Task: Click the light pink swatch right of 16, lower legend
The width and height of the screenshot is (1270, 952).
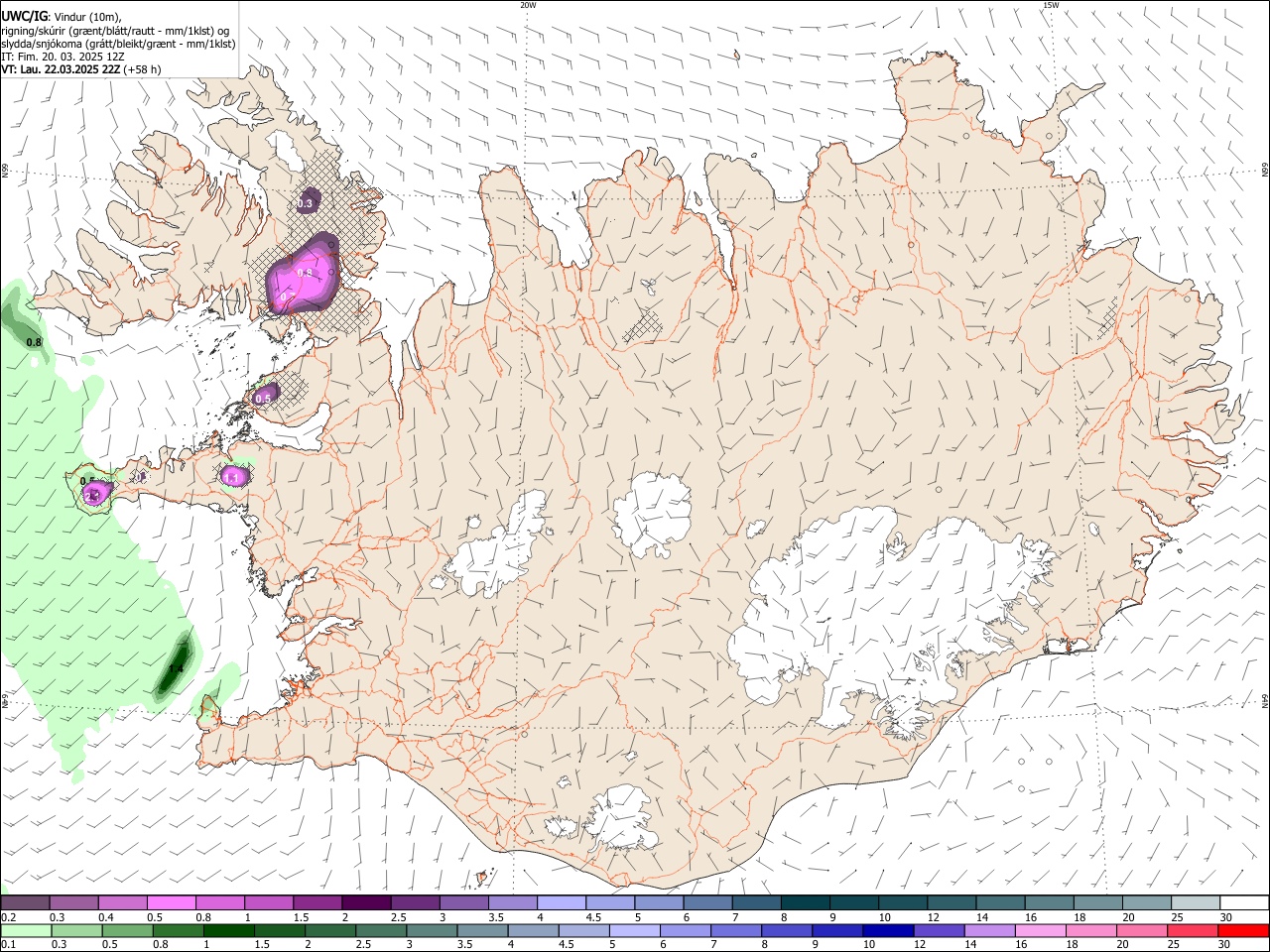Action: [1040, 931]
